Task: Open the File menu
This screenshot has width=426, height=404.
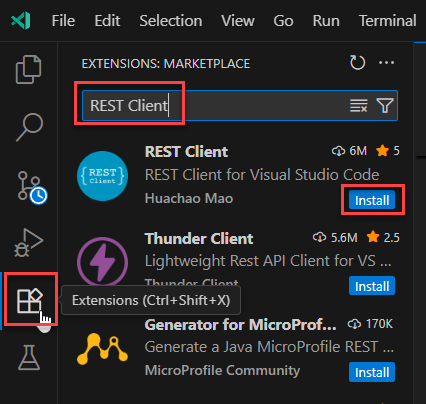Action: pyautogui.click(x=63, y=21)
